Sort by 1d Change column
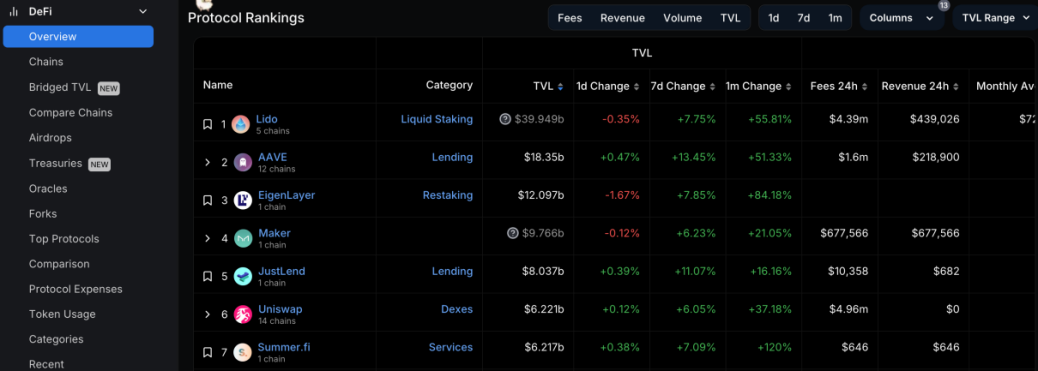 tap(636, 87)
